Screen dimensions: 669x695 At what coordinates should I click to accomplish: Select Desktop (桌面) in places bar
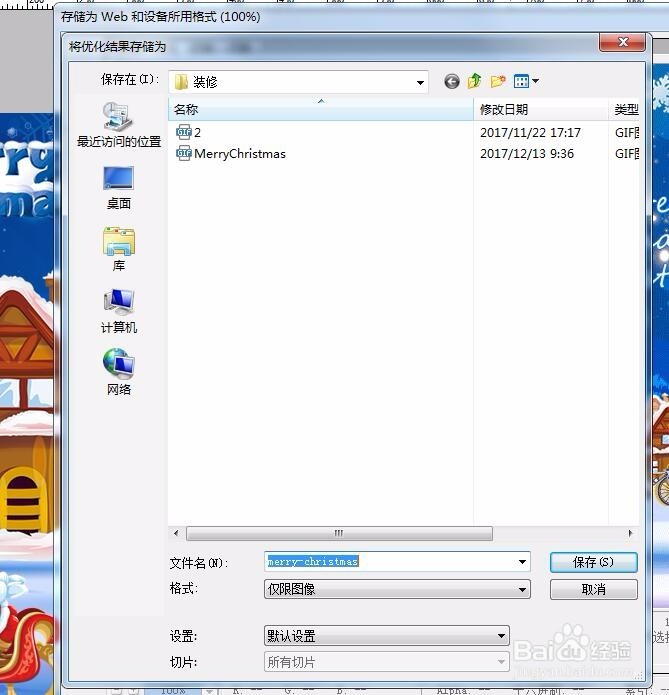(118, 187)
